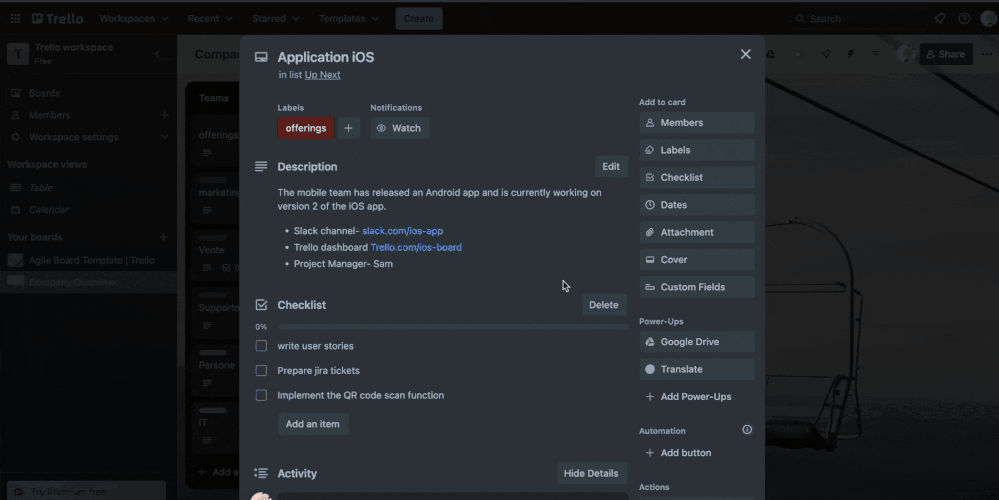Click the Up Next list link
The image size is (999, 500).
322,75
